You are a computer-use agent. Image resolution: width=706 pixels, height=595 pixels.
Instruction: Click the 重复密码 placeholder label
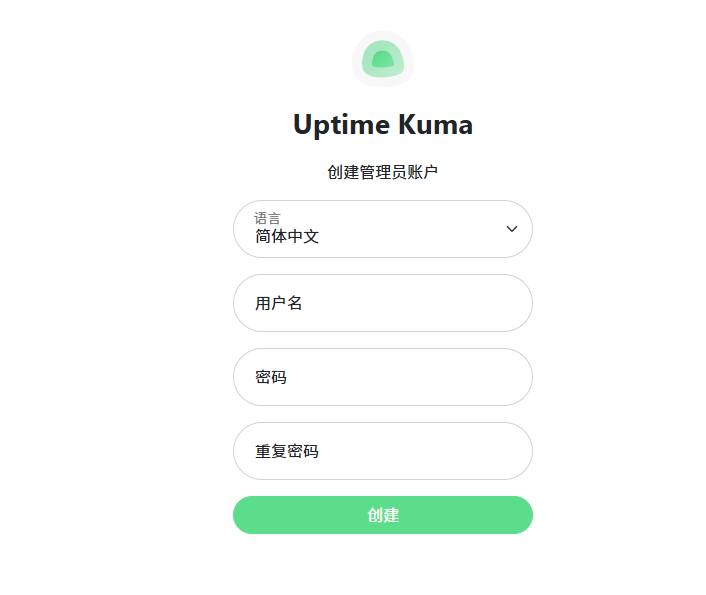pyautogui.click(x=287, y=451)
